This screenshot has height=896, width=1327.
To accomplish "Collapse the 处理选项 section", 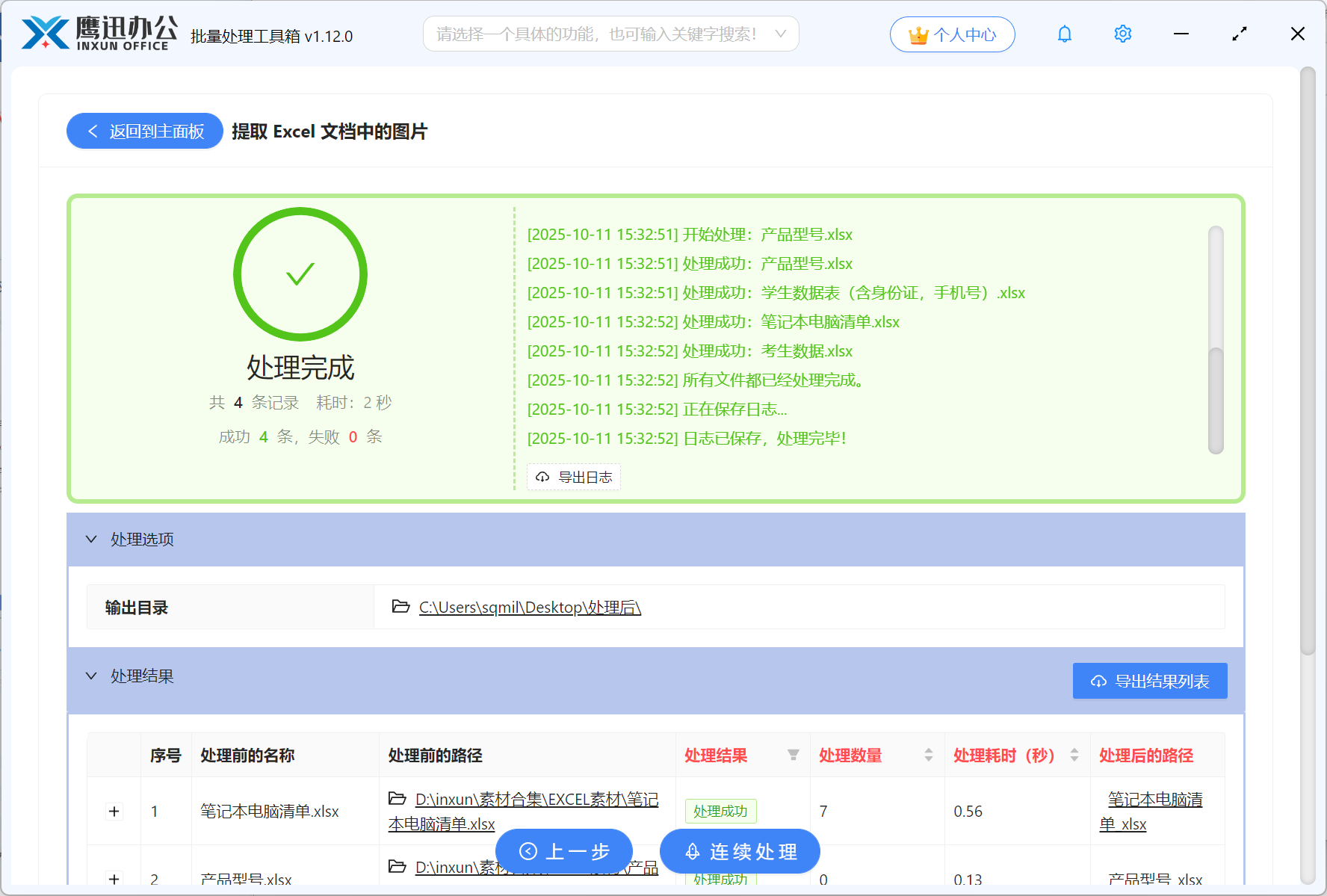I will point(91,540).
